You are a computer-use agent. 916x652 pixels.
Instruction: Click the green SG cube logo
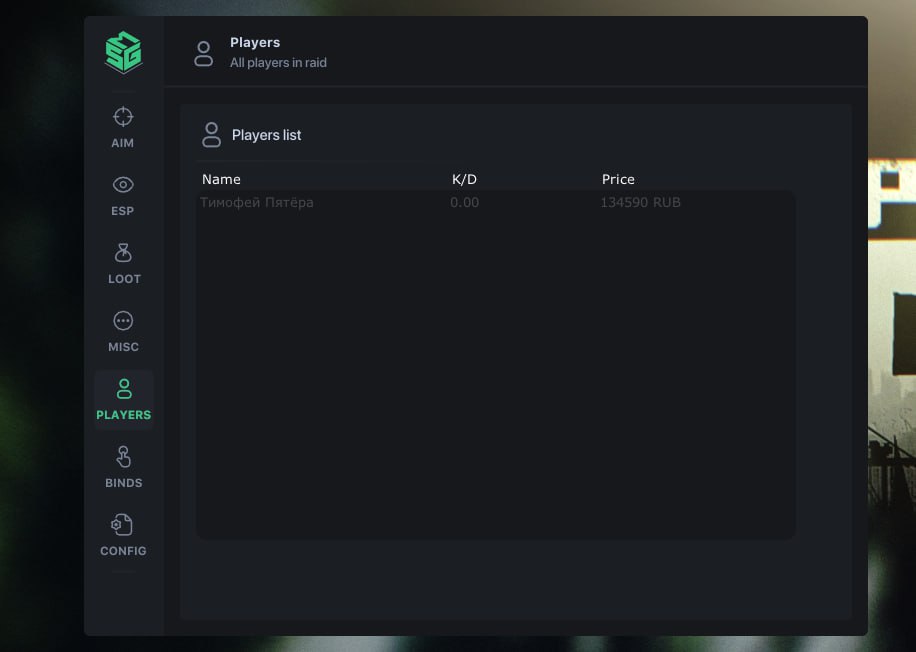pos(123,52)
